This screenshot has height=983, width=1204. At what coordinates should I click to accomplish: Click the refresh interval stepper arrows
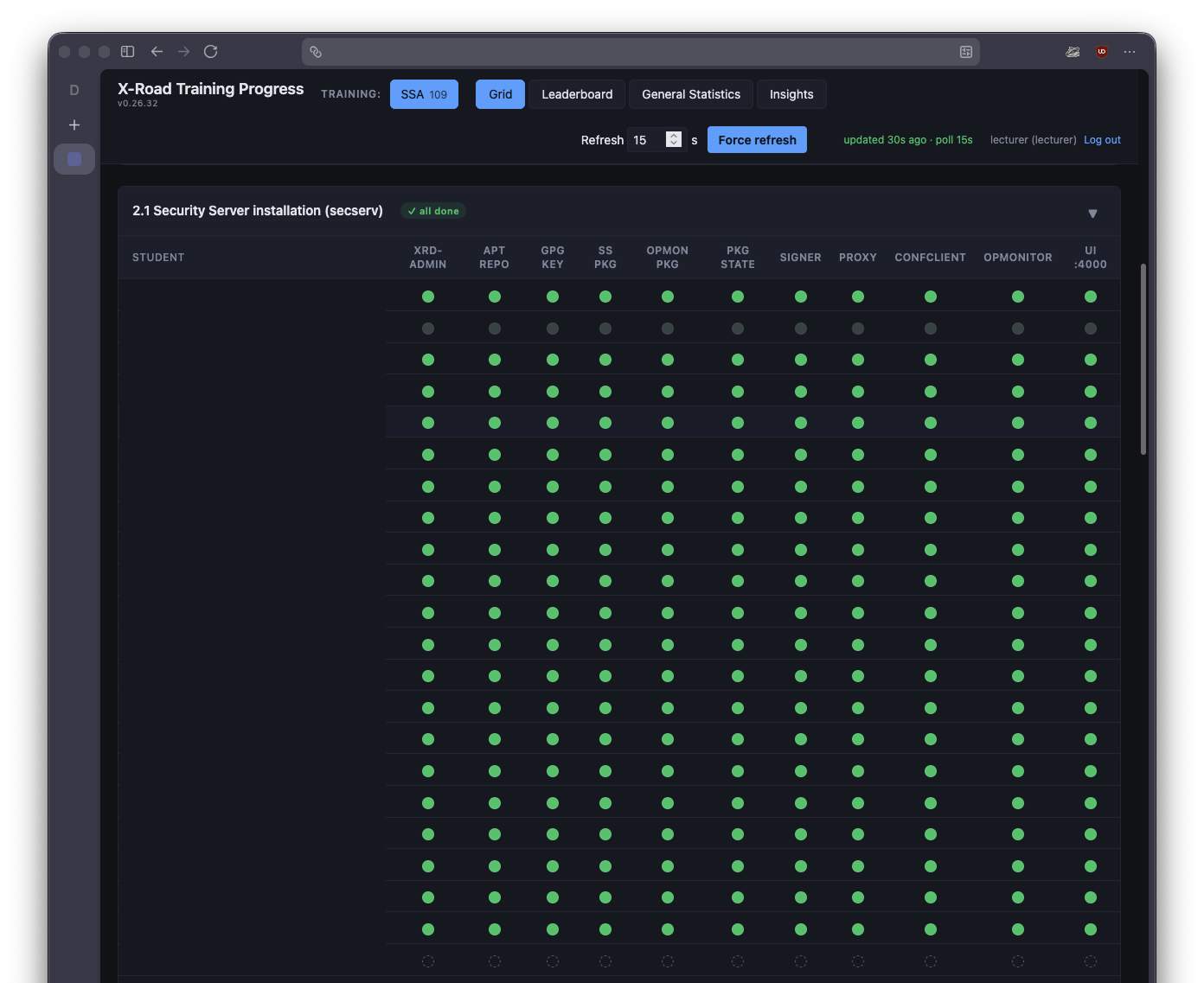tap(674, 139)
